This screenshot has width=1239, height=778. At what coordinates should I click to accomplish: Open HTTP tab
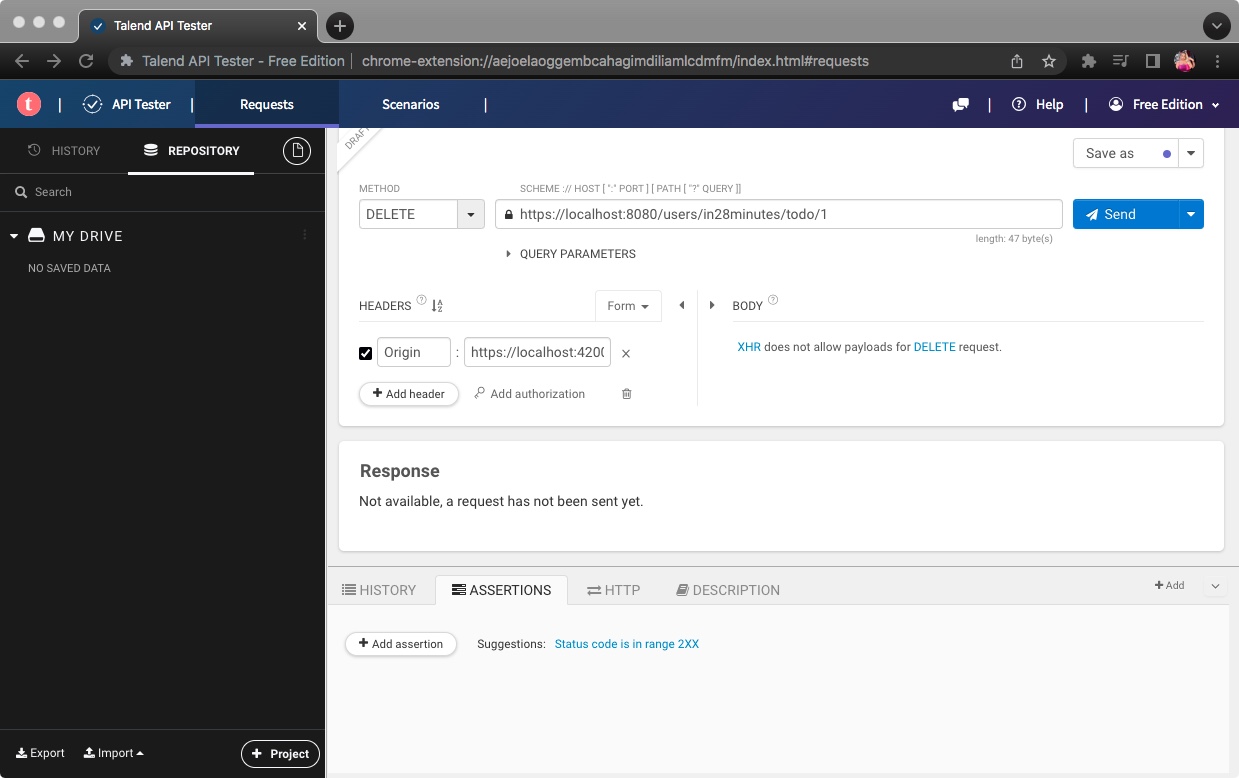614,590
